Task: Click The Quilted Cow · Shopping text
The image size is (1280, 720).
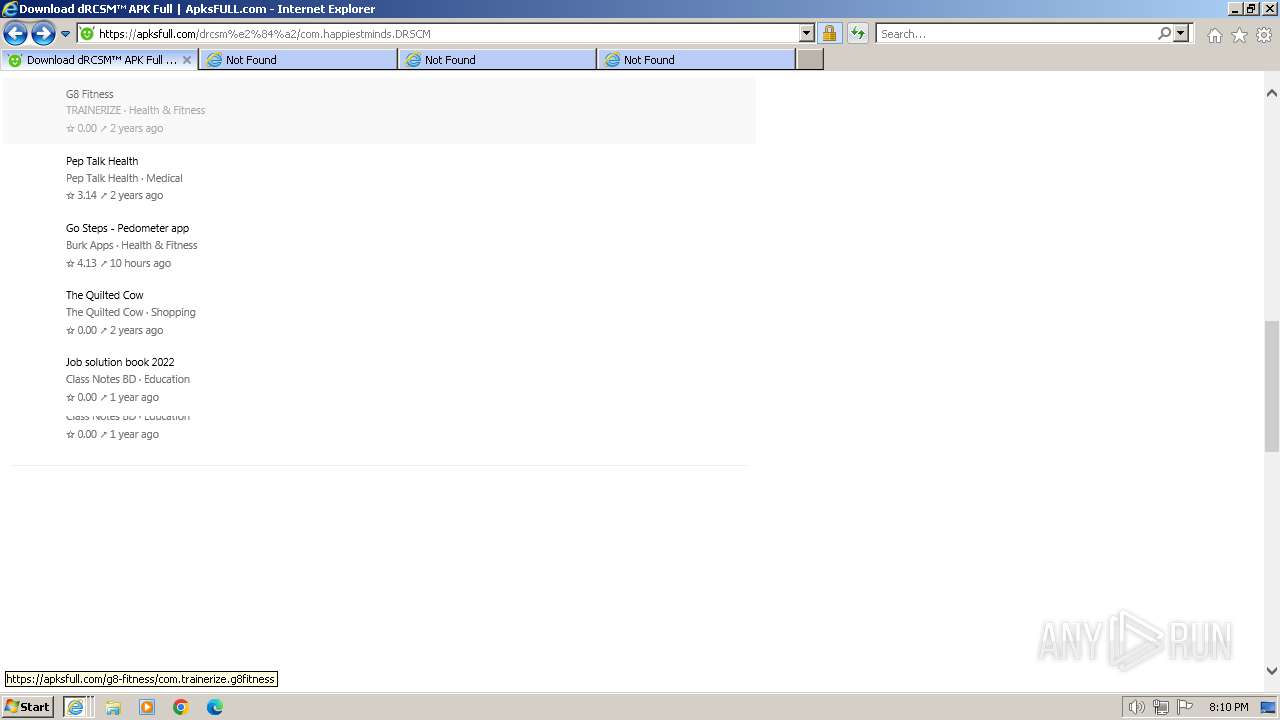Action: coord(131,312)
